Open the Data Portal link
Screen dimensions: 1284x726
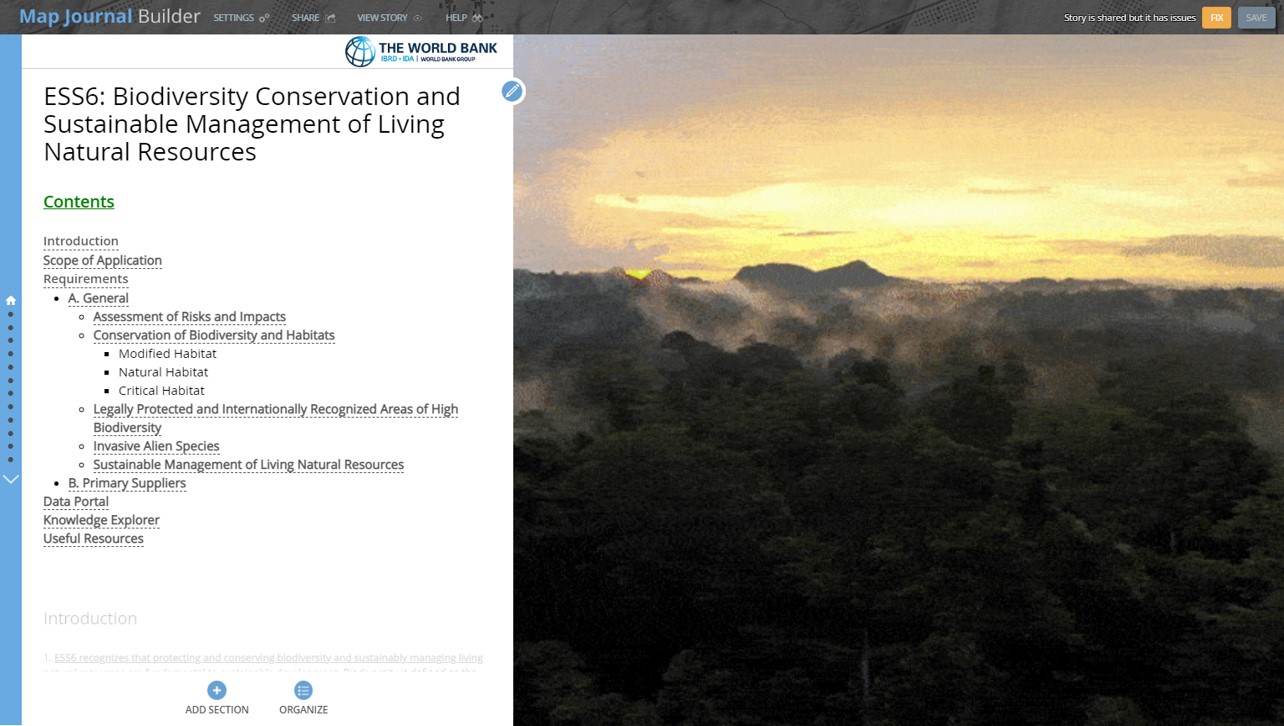pos(76,501)
